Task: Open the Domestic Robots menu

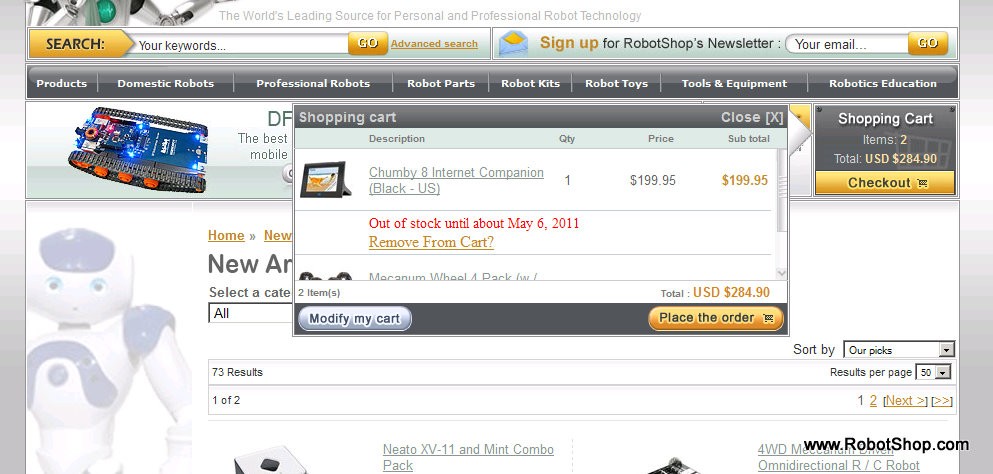Action: (165, 83)
